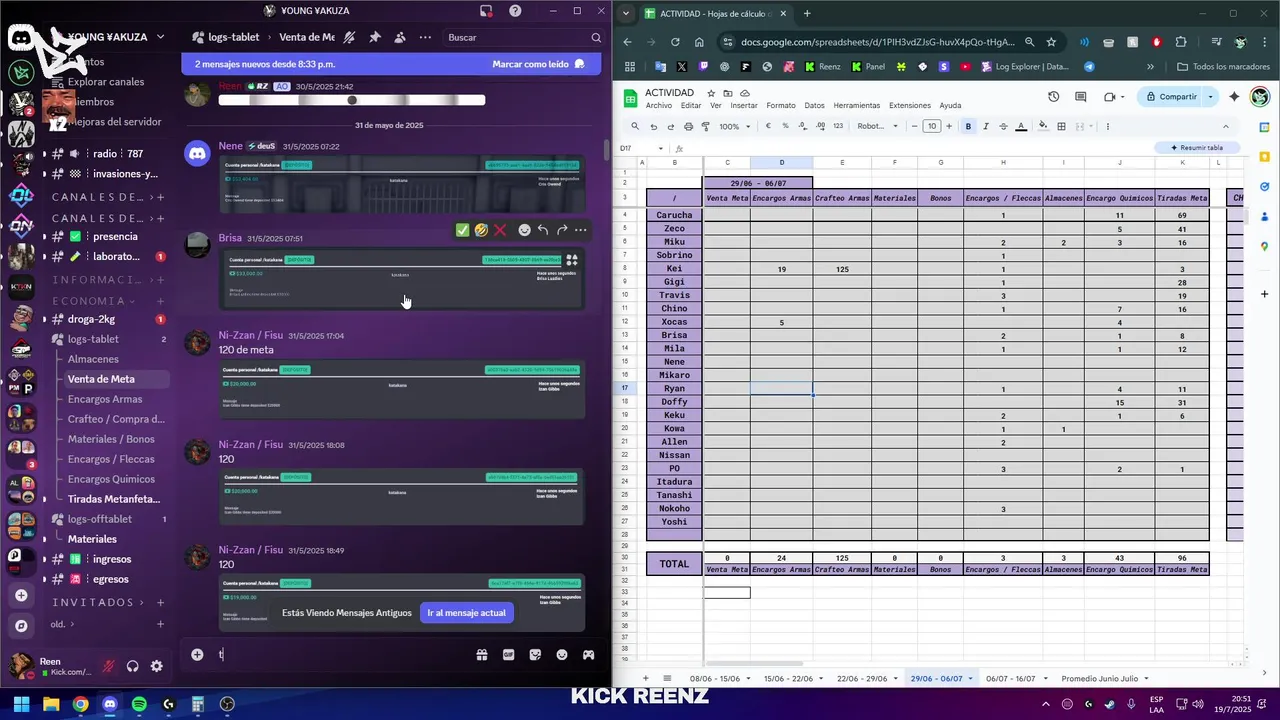Open gift icon in Discord message bar
This screenshot has width=1280, height=720.
(x=482, y=655)
